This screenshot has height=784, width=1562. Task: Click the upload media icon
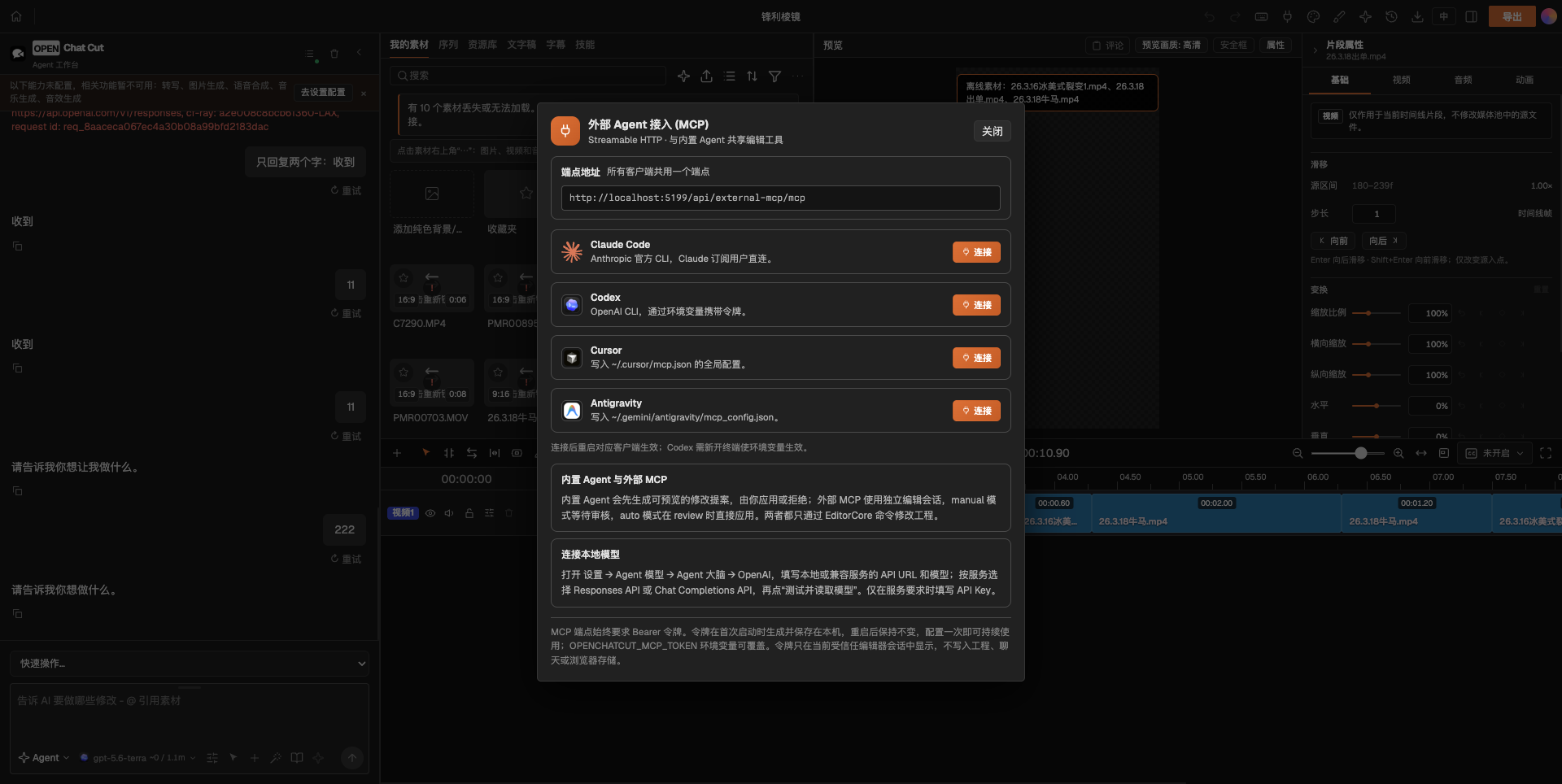(x=706, y=76)
